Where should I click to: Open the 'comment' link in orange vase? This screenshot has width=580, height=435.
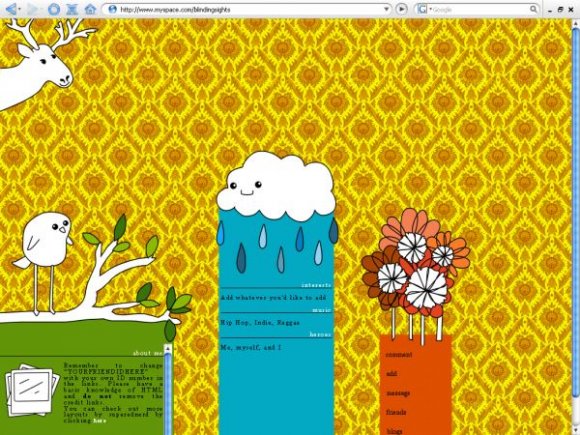click(399, 355)
